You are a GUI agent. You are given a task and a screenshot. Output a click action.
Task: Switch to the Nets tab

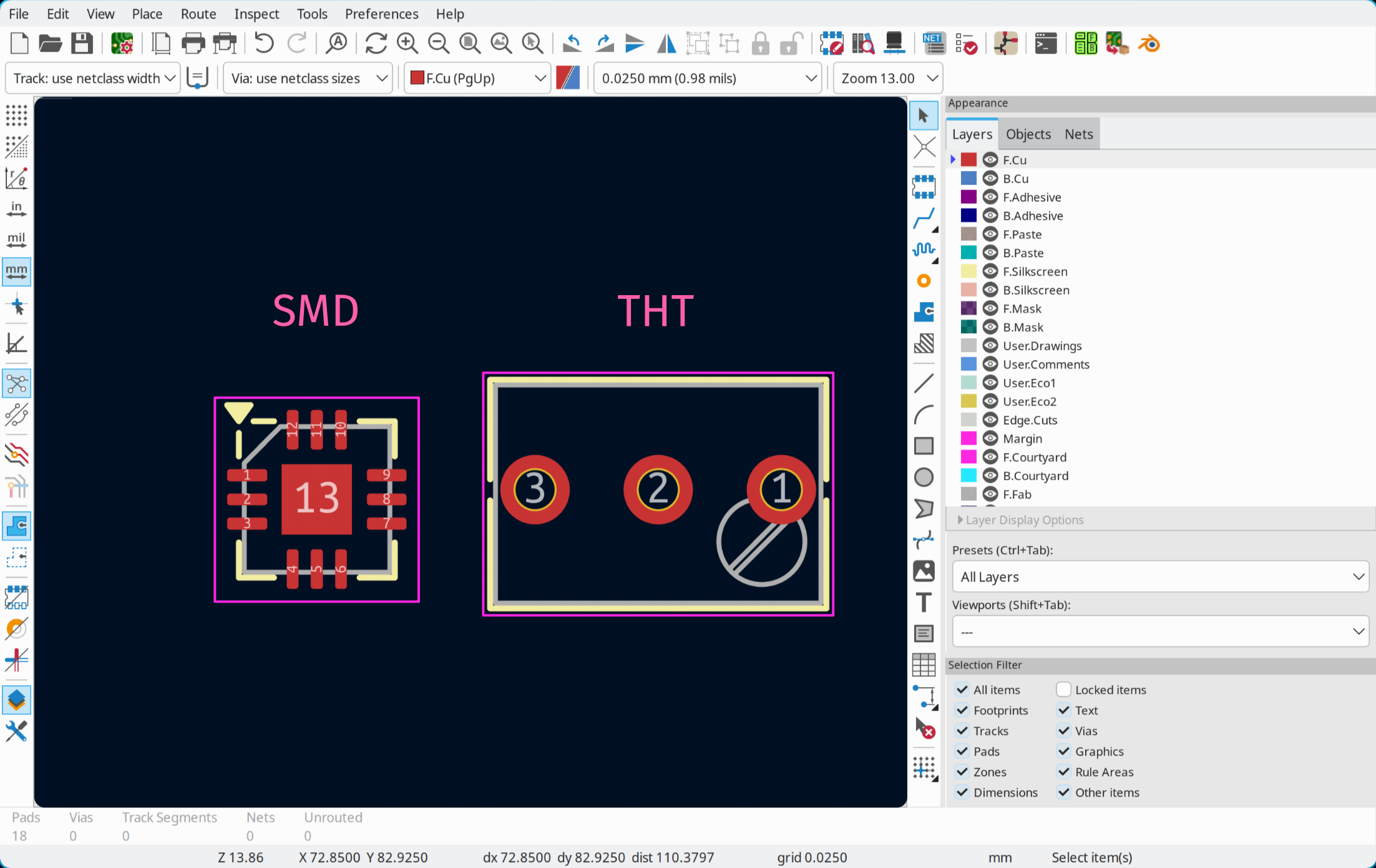1079,134
